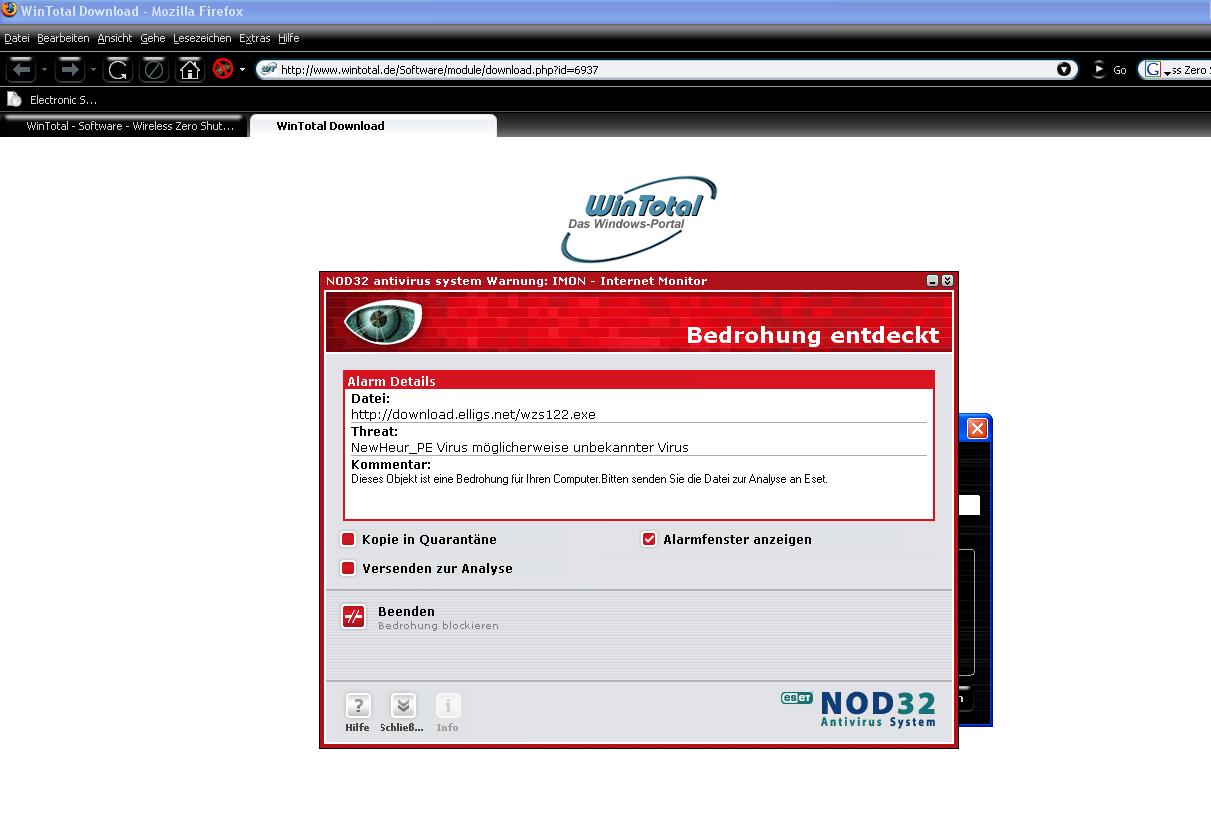Open the address bar URL history dropdown
The image size is (1211, 828).
tap(1064, 70)
